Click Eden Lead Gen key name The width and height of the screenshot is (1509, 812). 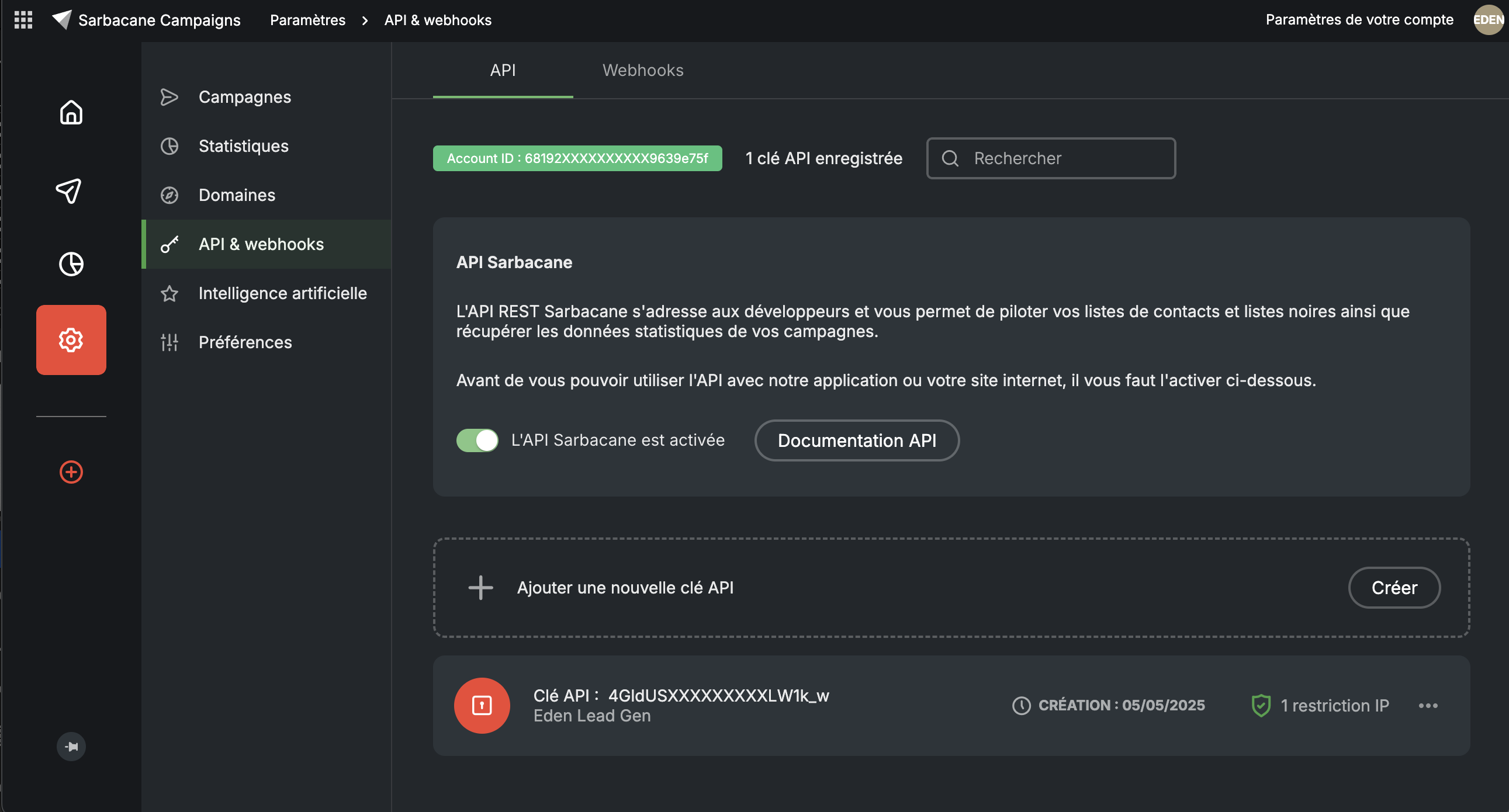coord(591,716)
